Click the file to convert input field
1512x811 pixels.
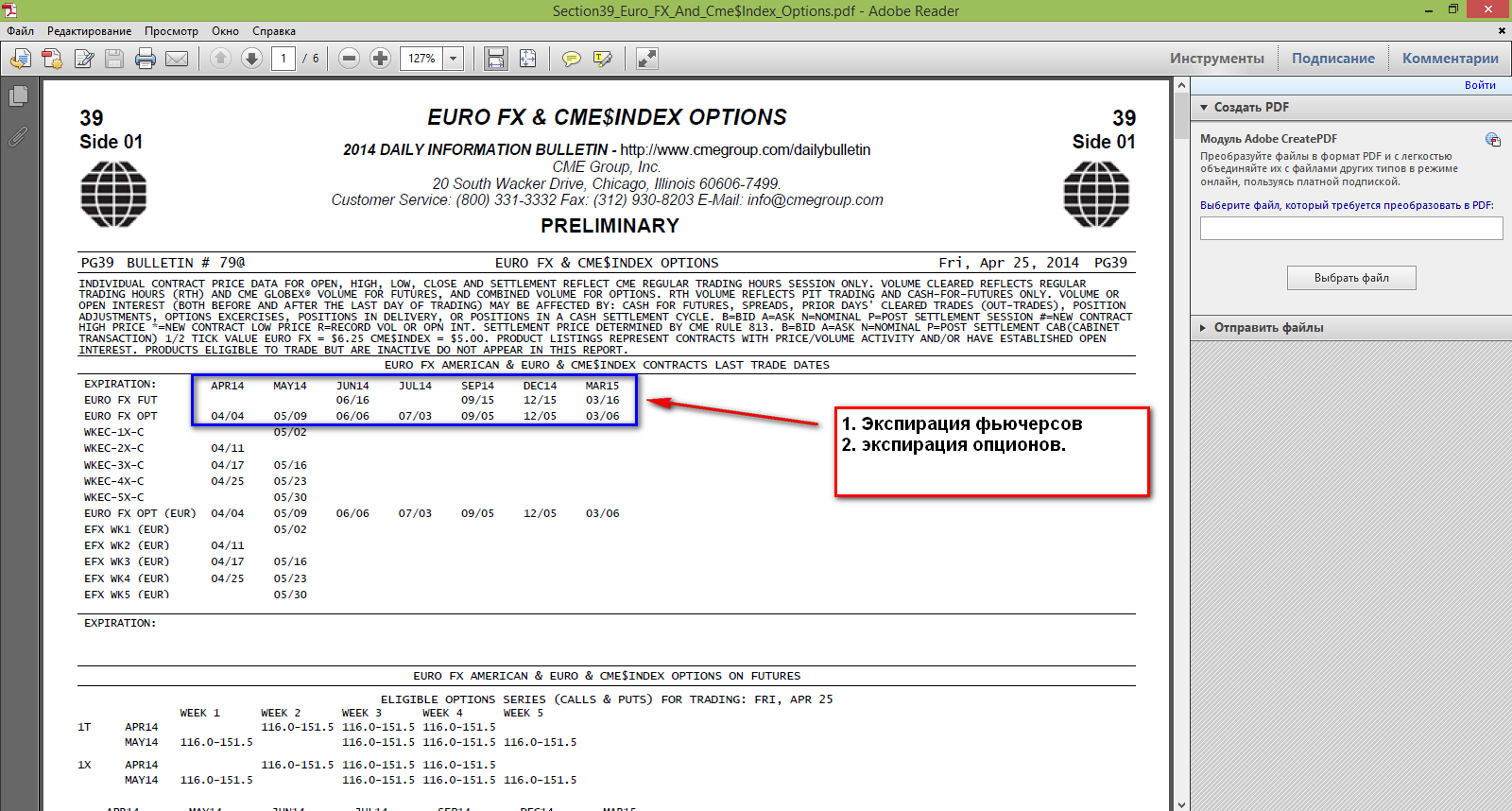point(1351,228)
